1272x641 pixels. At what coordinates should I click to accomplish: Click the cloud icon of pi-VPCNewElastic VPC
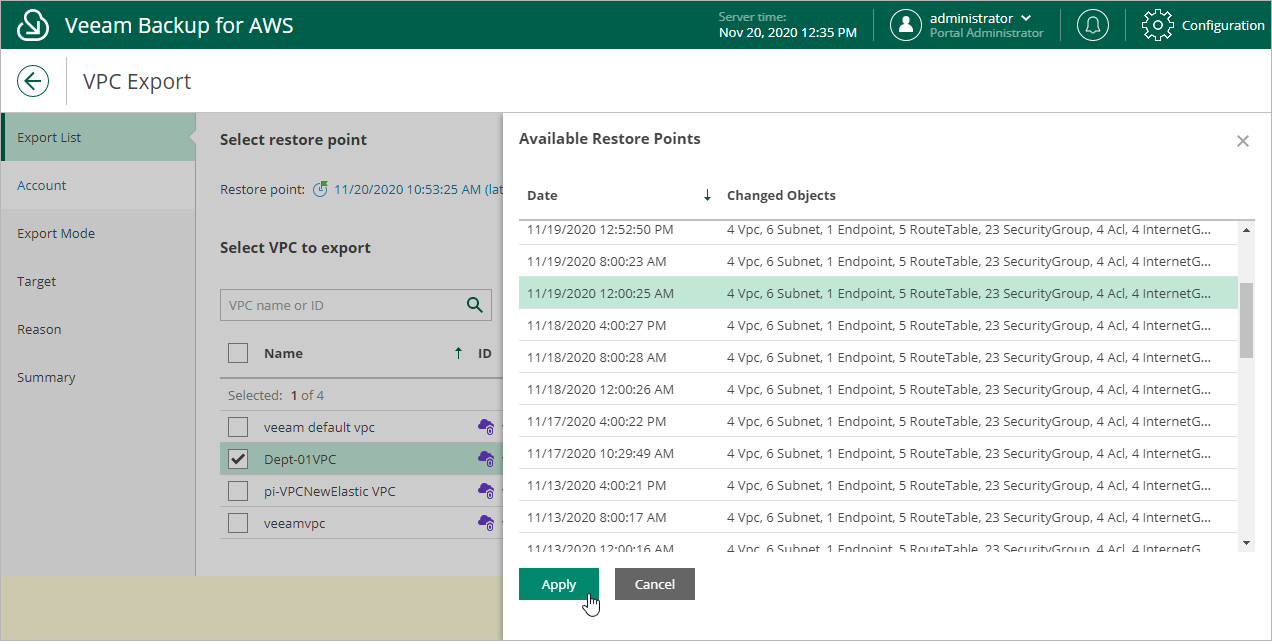tap(486, 491)
